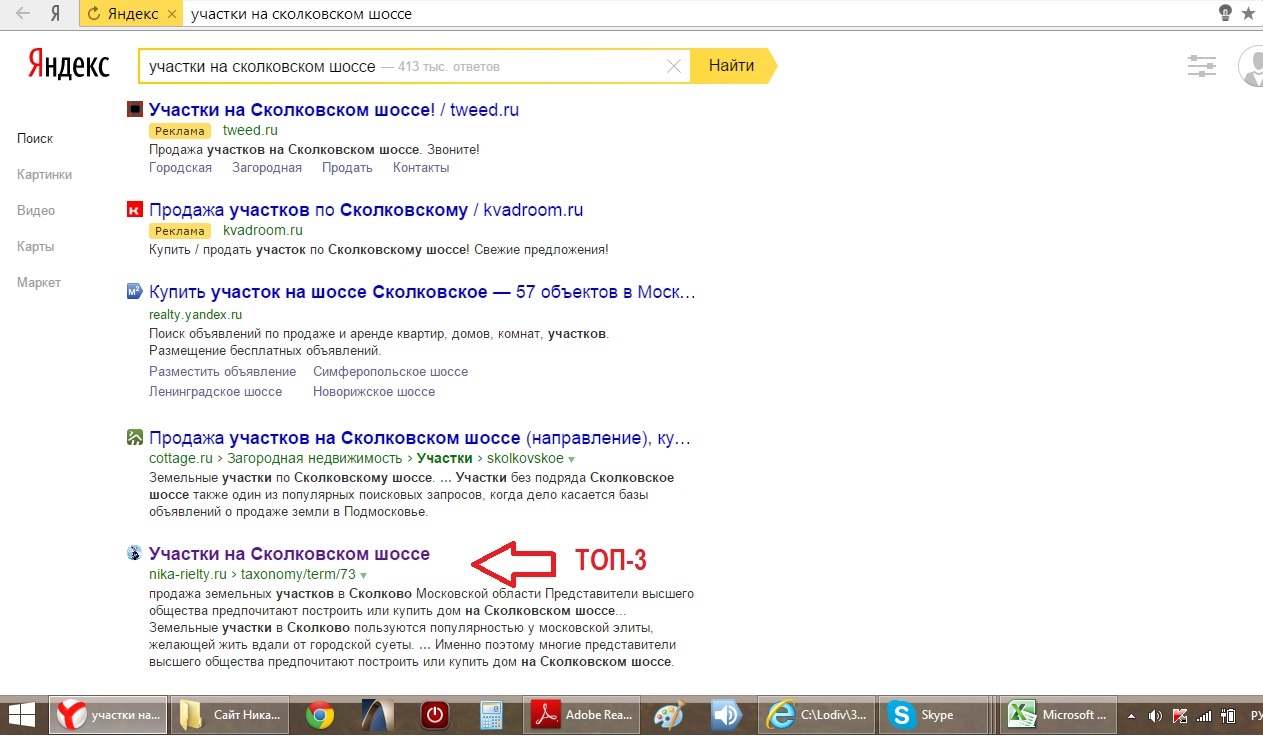1263x739 pixels.
Task: Open the kvadroom.ru ad result title
Action: pyautogui.click(x=366, y=210)
